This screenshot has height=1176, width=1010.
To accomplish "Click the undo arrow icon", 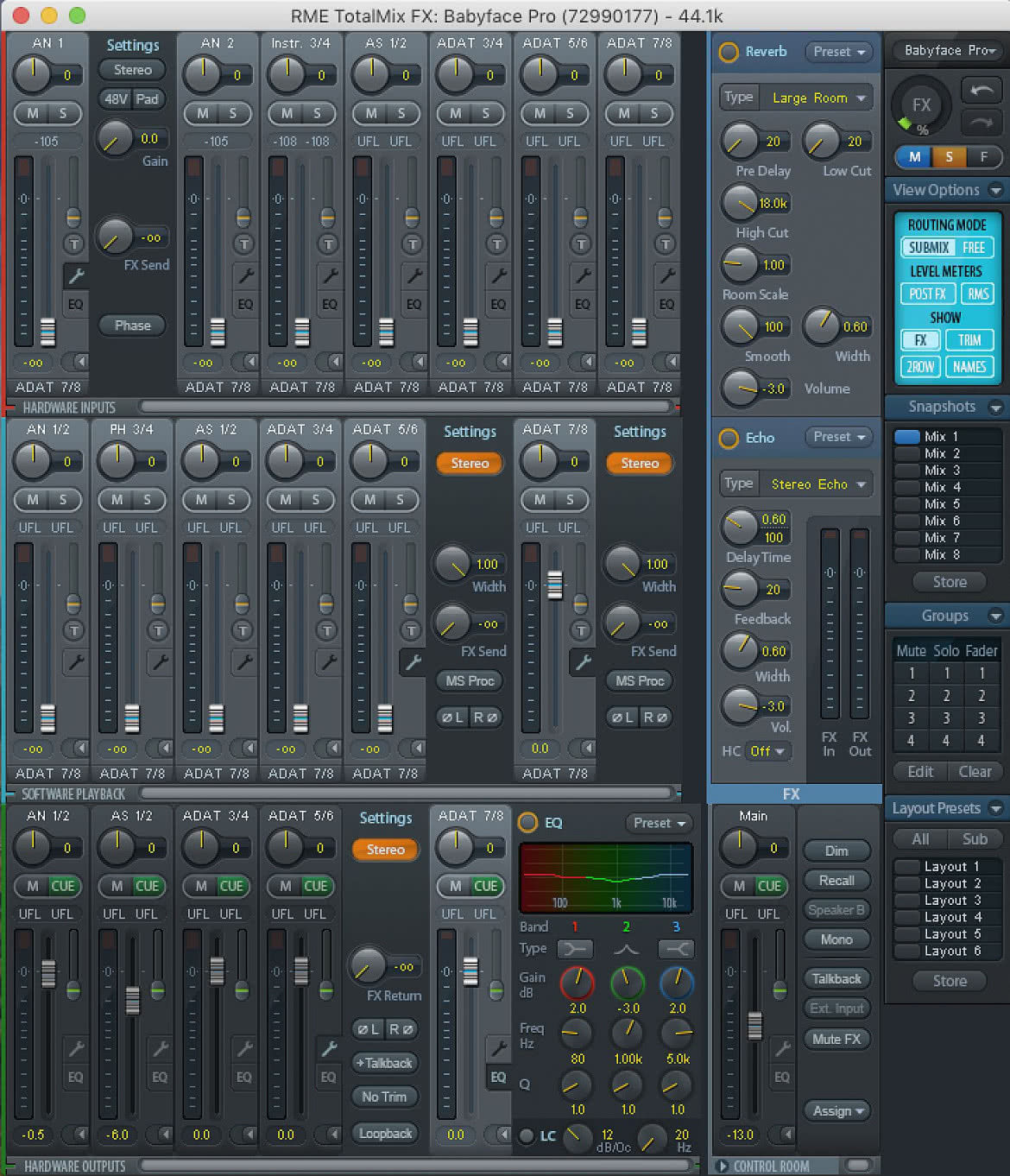I will [x=982, y=92].
